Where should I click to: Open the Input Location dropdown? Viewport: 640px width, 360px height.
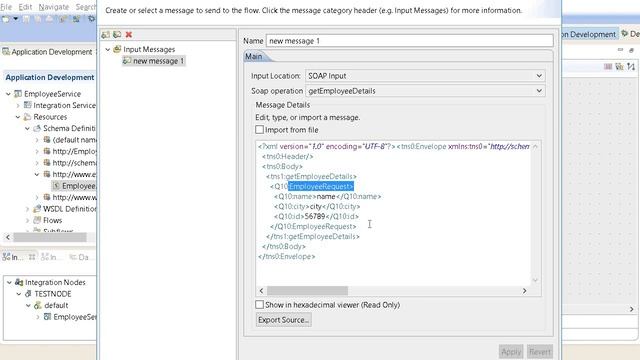coord(425,76)
